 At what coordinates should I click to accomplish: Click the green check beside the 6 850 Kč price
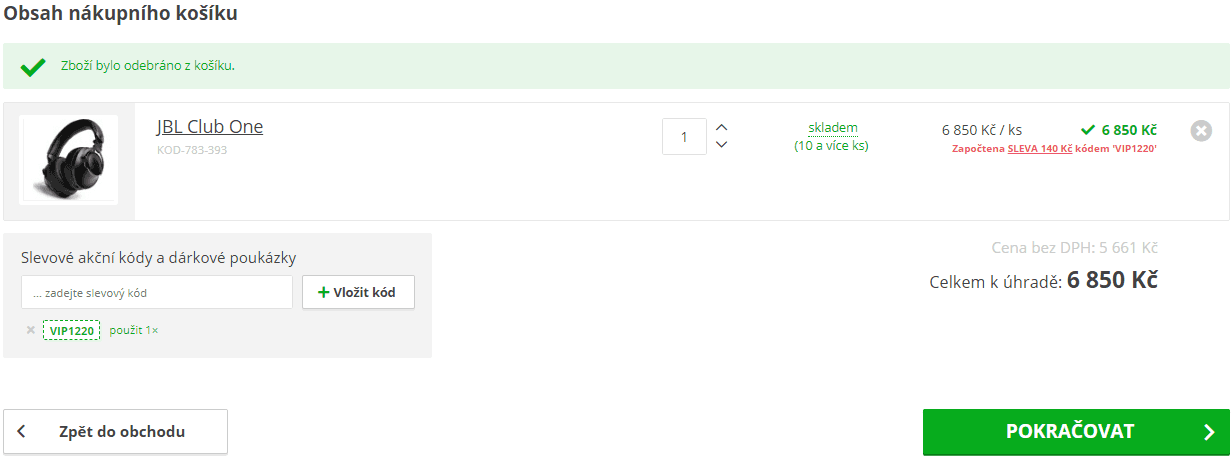1088,130
